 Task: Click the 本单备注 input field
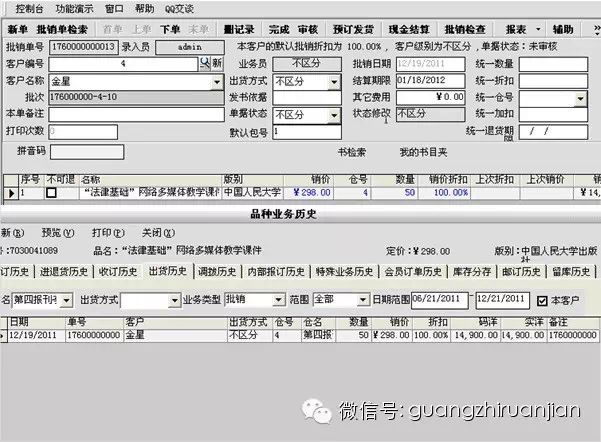click(x=136, y=114)
